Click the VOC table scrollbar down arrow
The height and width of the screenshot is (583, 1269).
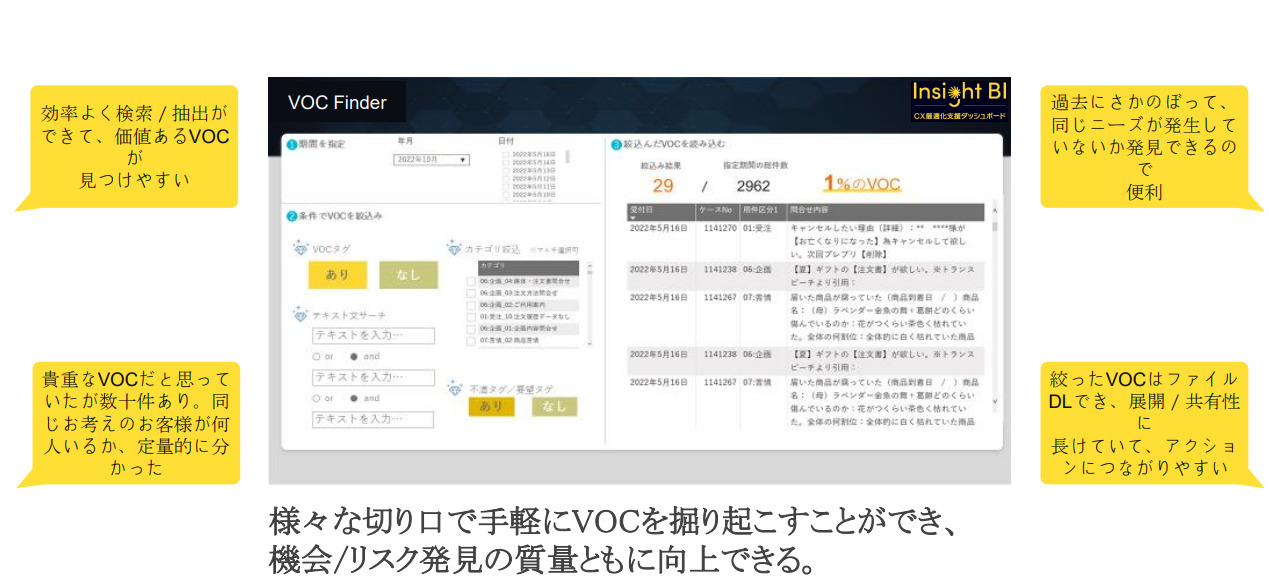(x=994, y=400)
